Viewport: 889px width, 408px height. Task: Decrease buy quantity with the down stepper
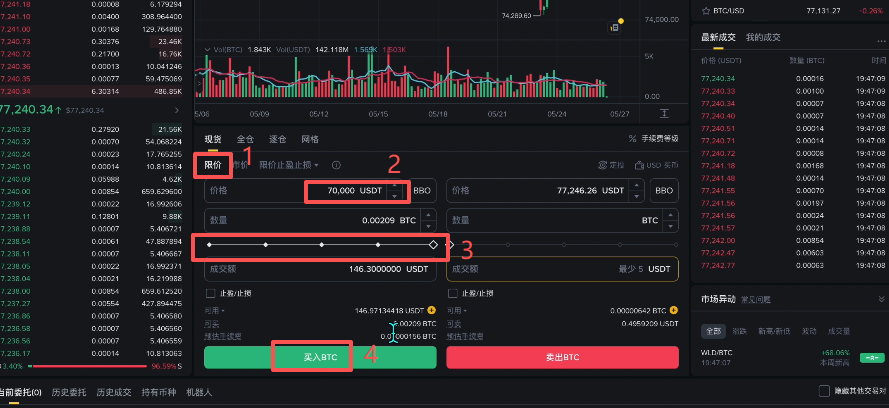(429, 225)
